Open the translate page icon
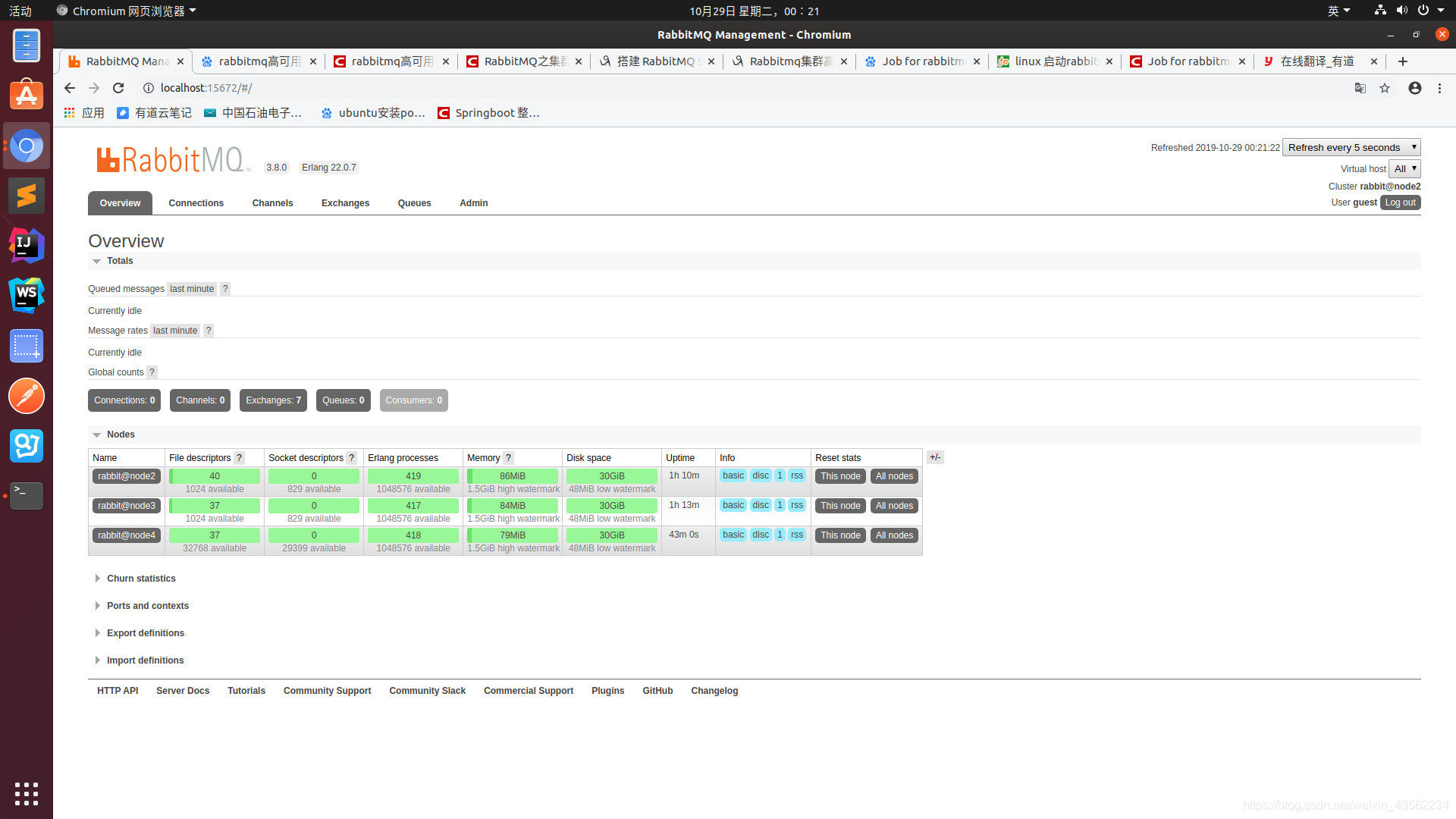The image size is (1456, 819). [1360, 88]
